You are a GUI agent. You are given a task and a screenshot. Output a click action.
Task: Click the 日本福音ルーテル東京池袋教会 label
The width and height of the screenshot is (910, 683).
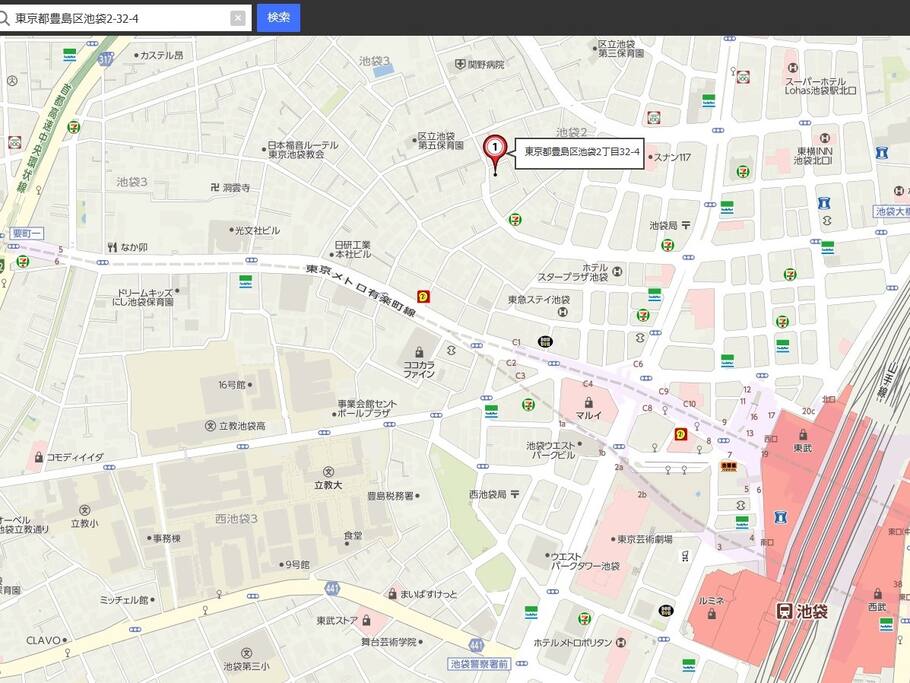[302, 150]
